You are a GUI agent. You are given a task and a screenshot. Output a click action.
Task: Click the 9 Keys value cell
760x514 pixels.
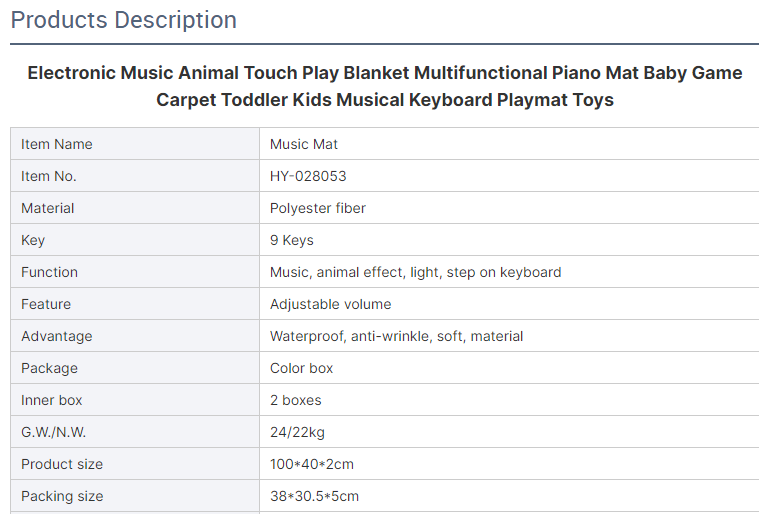pos(509,240)
